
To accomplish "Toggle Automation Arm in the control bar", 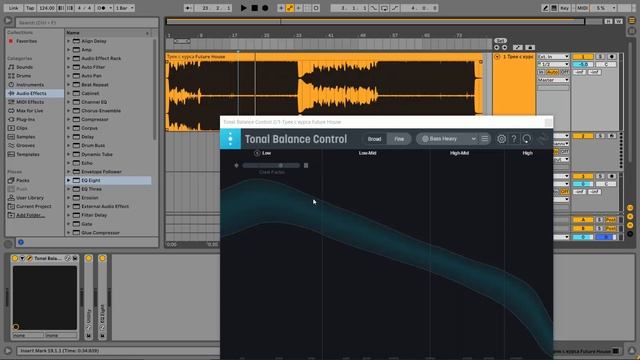I will pos(289,8).
